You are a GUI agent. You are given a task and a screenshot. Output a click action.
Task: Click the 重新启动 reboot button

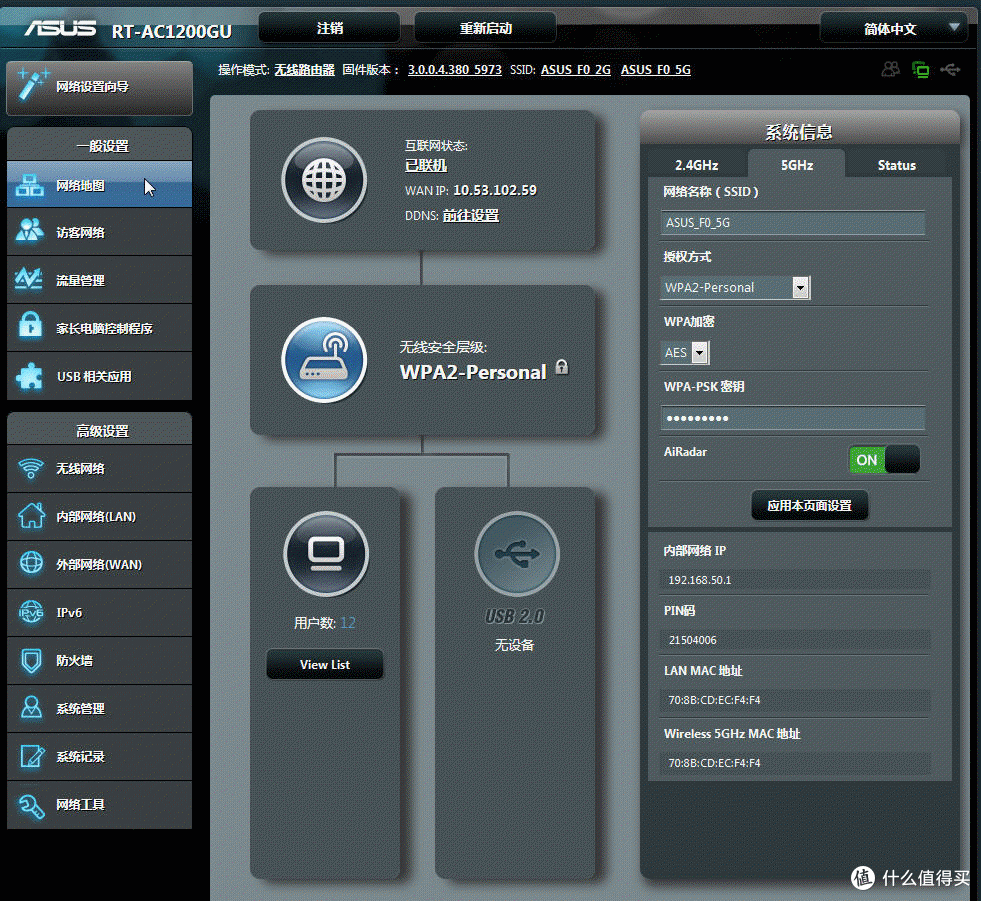(485, 28)
